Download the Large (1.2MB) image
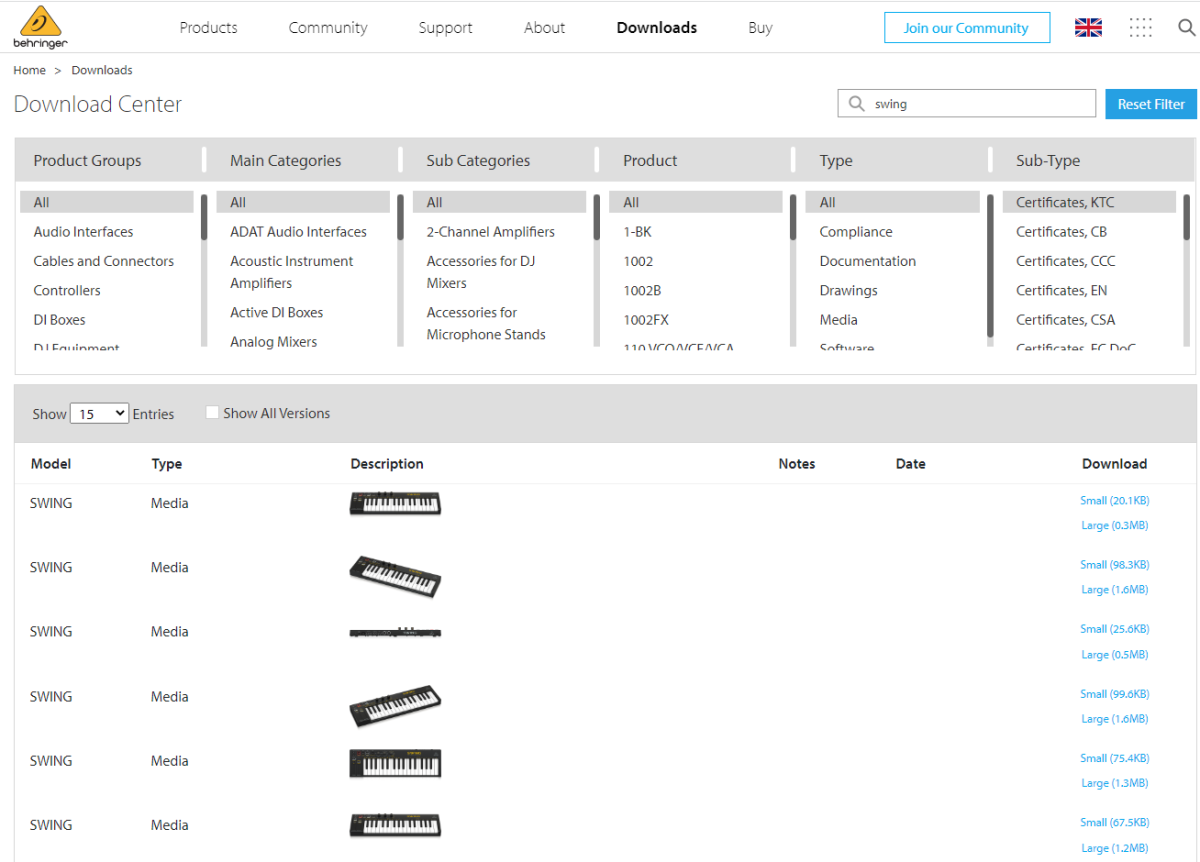 coord(1114,848)
